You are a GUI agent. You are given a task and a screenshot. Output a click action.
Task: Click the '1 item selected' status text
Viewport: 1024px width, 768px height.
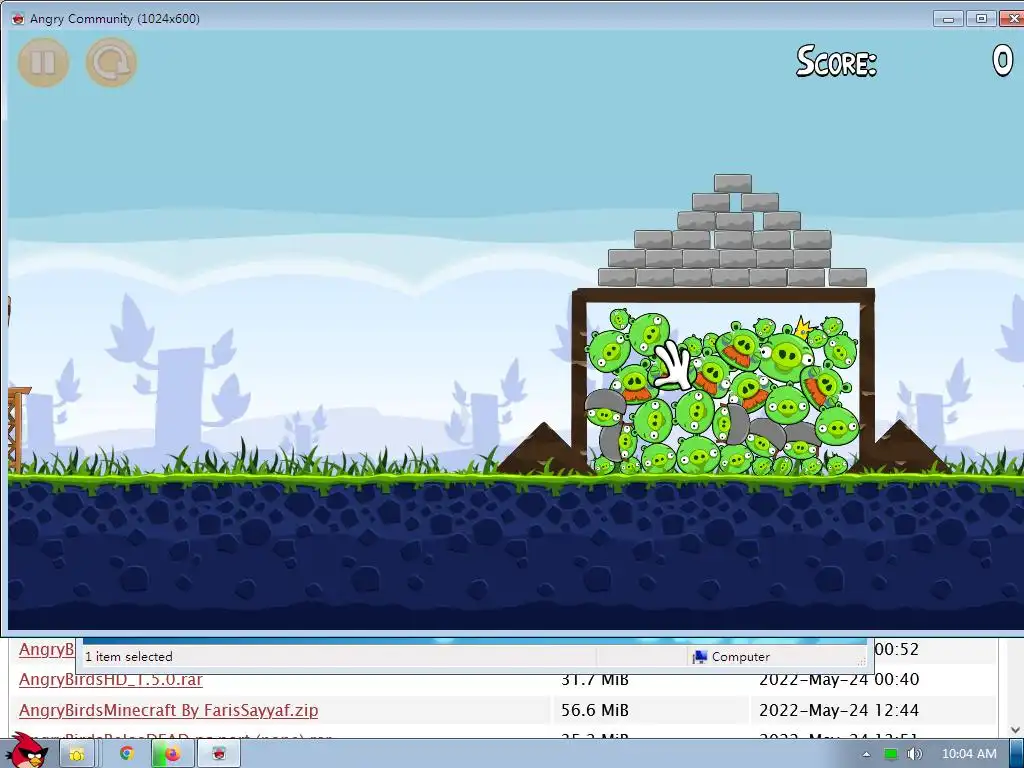[129, 657]
